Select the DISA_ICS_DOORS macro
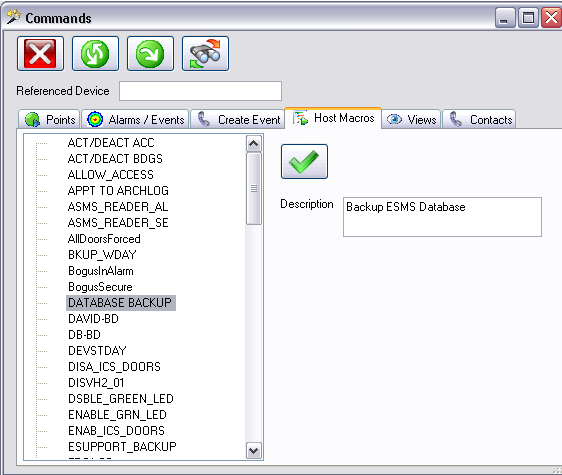 point(114,366)
